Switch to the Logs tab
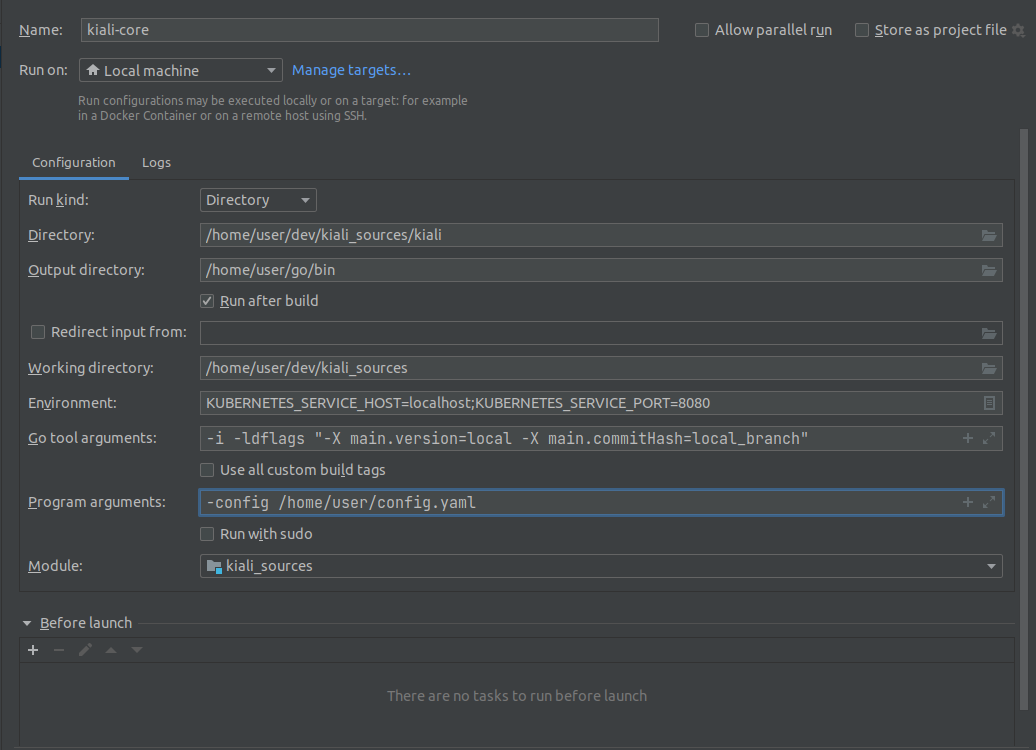This screenshot has width=1036, height=750. pyautogui.click(x=156, y=162)
